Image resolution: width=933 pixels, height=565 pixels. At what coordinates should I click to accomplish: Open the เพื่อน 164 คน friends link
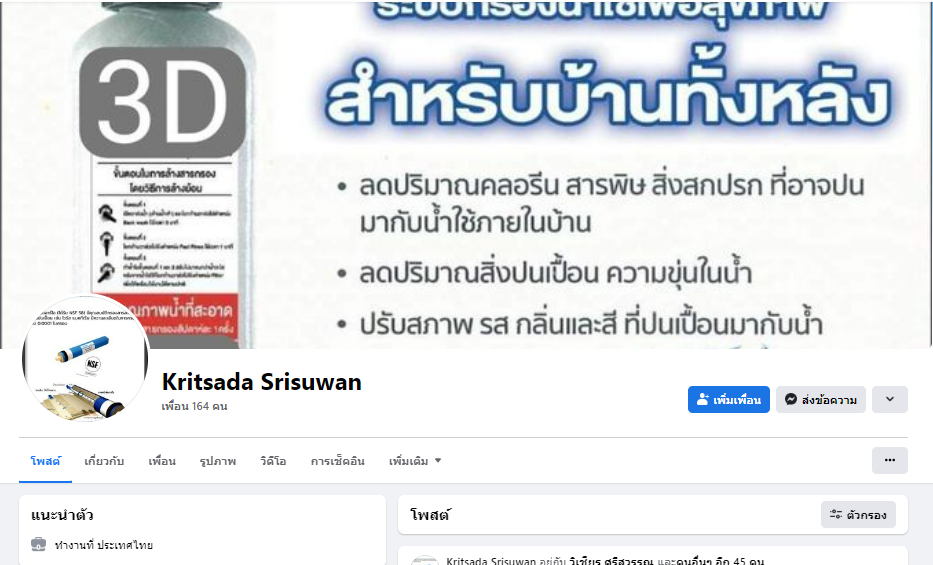point(194,406)
